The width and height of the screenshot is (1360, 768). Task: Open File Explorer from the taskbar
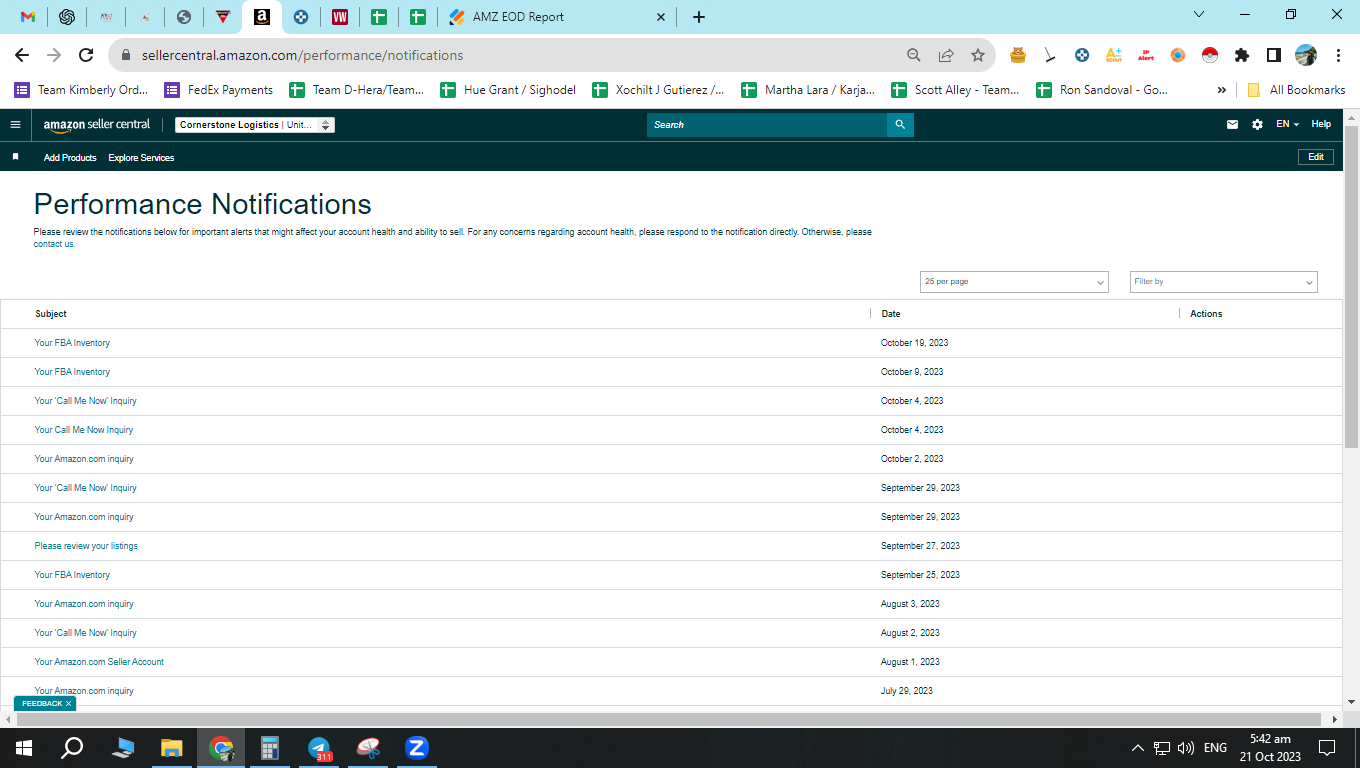tap(172, 748)
